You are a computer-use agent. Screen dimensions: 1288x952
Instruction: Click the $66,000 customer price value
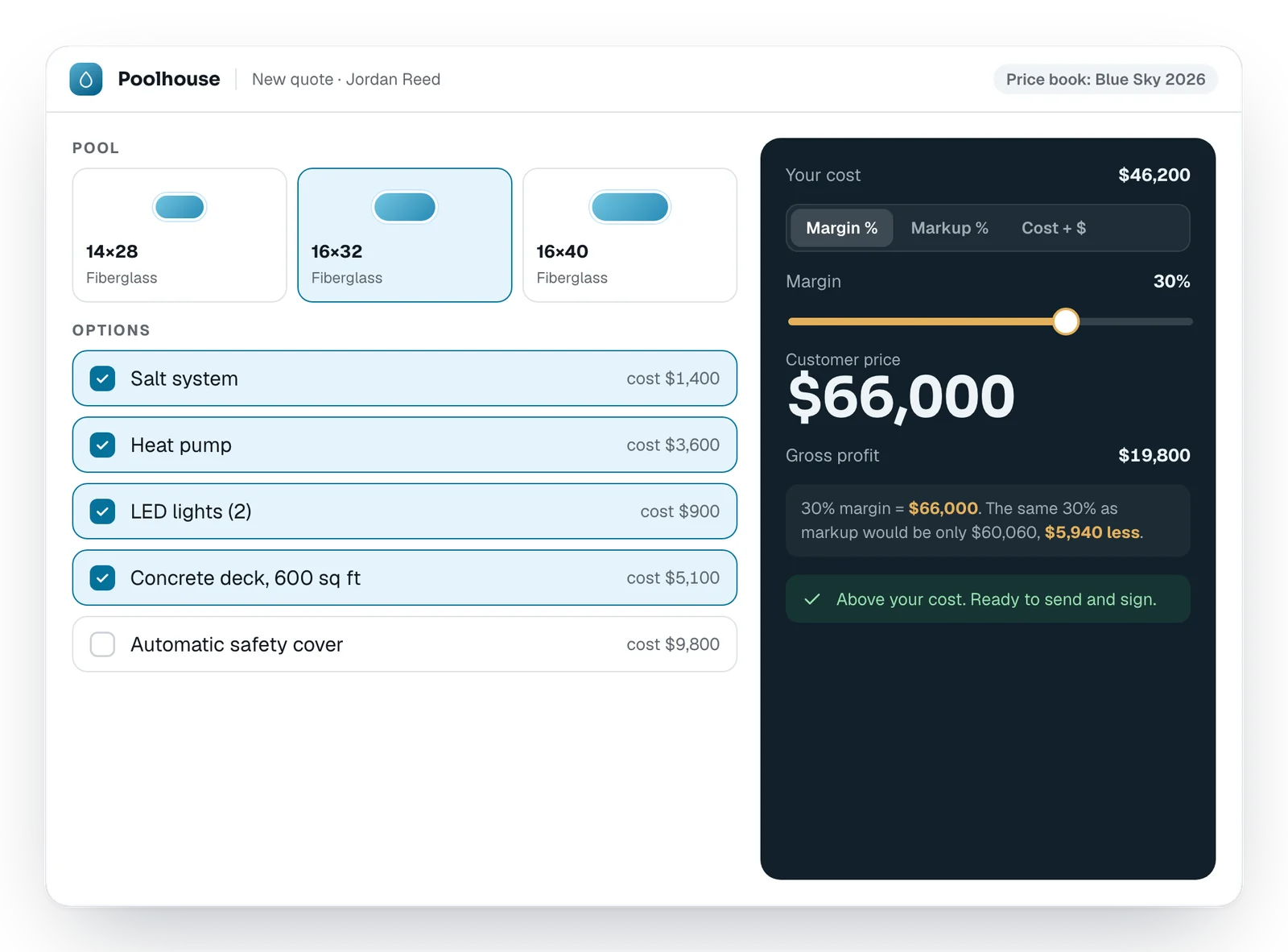click(x=901, y=397)
